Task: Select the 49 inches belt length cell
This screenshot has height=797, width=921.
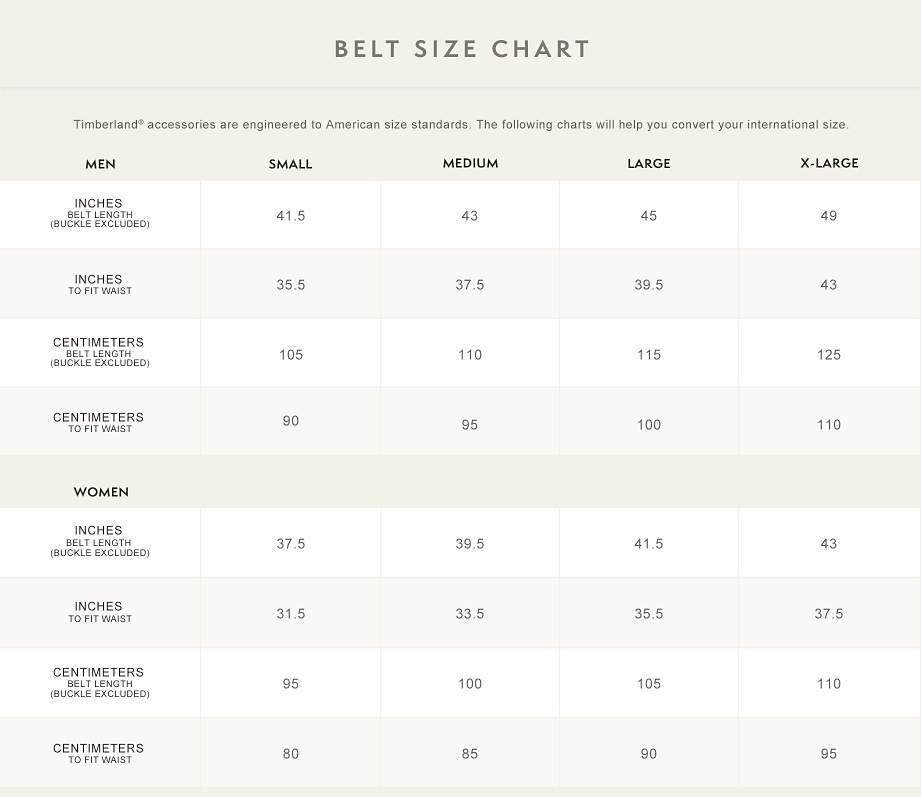Action: pos(829,216)
